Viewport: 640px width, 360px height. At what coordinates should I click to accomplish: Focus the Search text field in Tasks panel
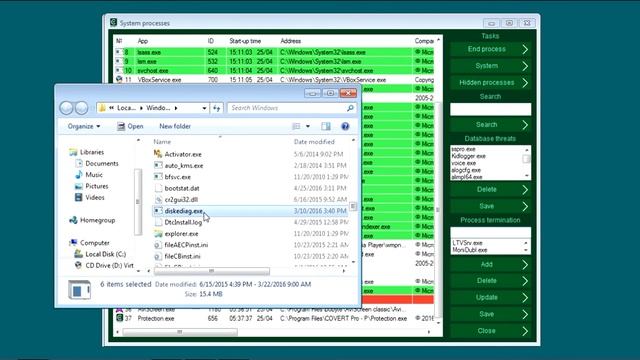[490, 109]
